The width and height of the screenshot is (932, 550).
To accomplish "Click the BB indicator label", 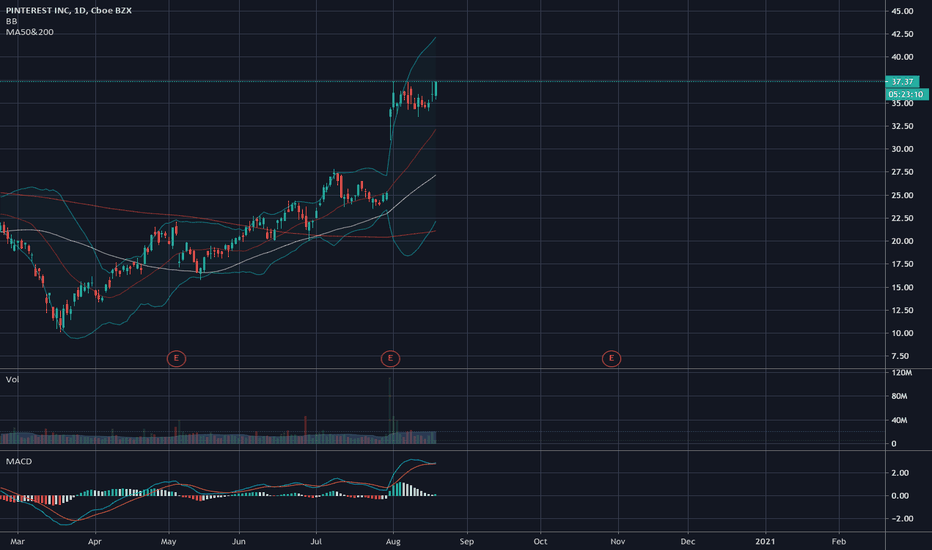I will click(x=11, y=21).
